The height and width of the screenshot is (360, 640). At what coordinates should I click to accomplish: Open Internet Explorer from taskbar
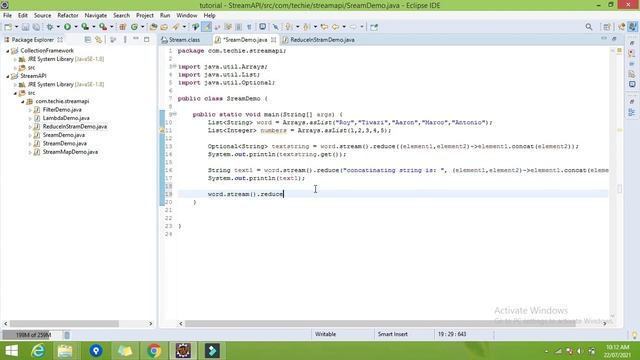[x=38, y=351]
